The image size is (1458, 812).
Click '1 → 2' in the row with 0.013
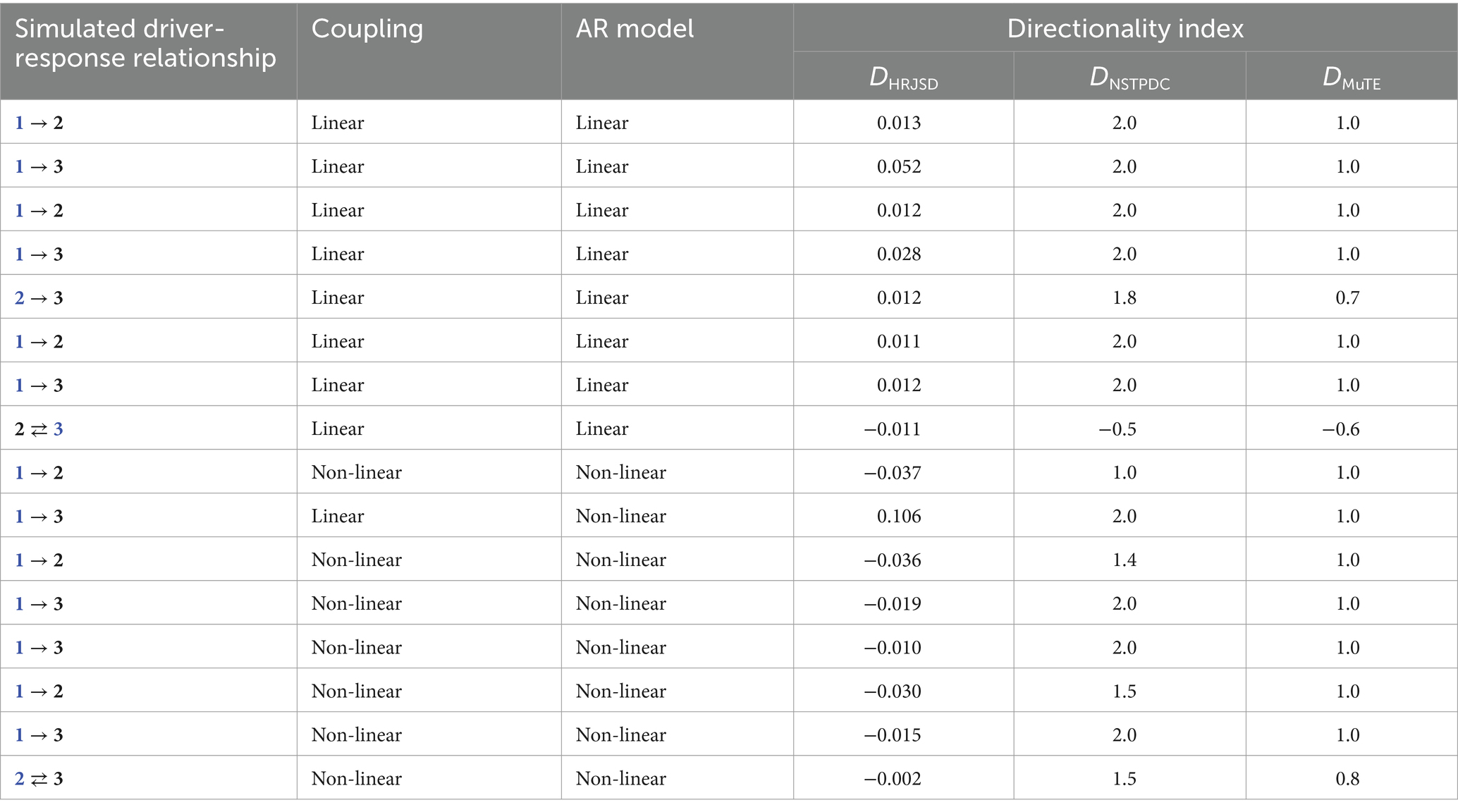[x=39, y=123]
